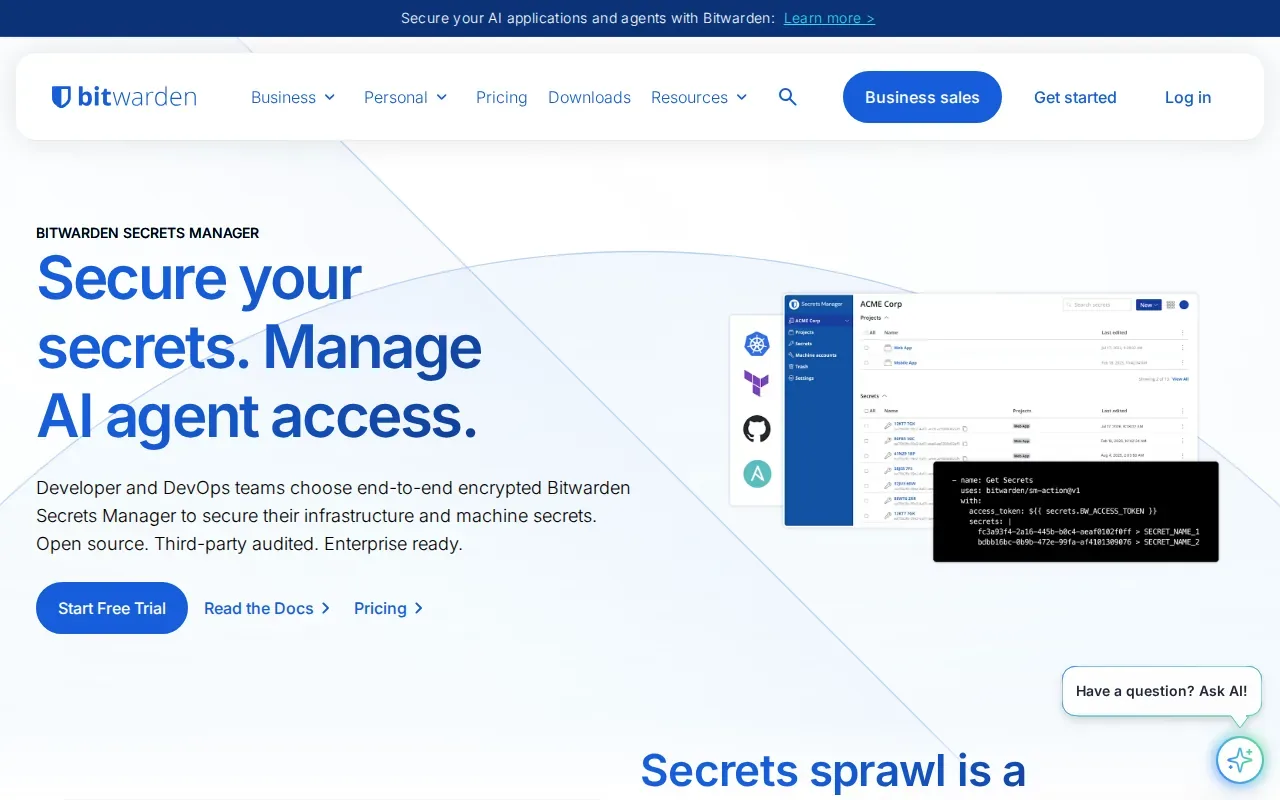1280x800 pixels.
Task: Tick the checkbox beside Mobile App project
Action: (x=866, y=362)
